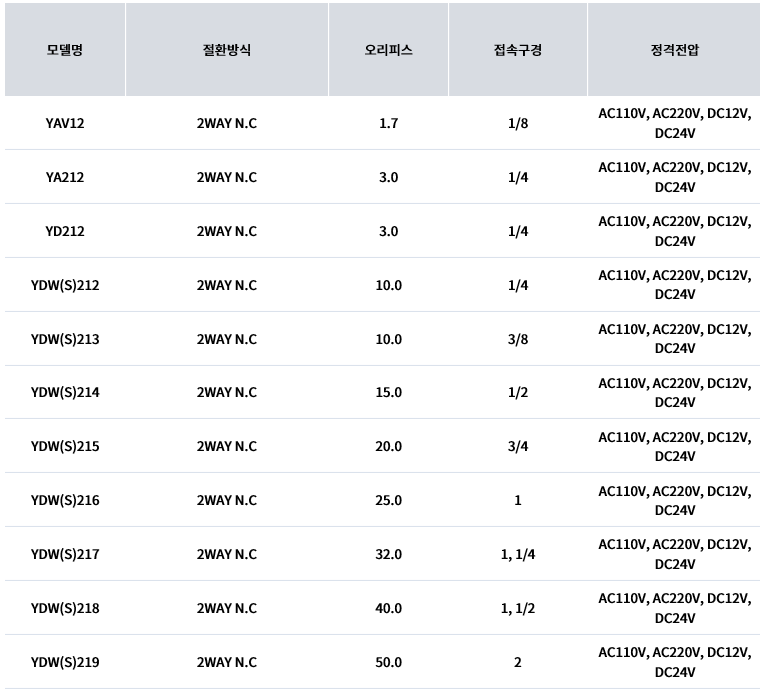The height and width of the screenshot is (693, 760).
Task: Click the 절환방식 column header
Action: pyautogui.click(x=227, y=49)
